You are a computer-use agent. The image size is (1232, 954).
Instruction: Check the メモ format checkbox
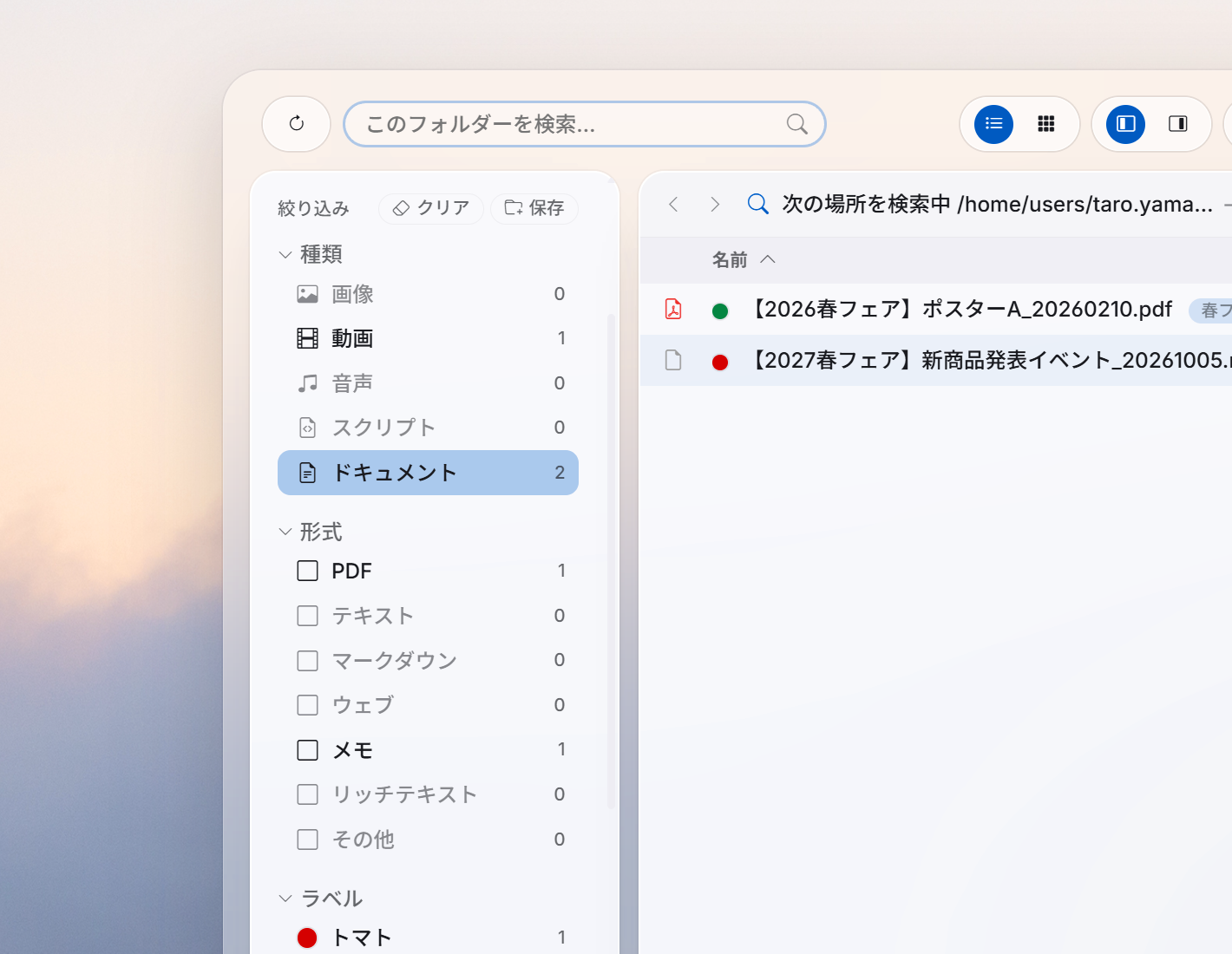pos(308,750)
